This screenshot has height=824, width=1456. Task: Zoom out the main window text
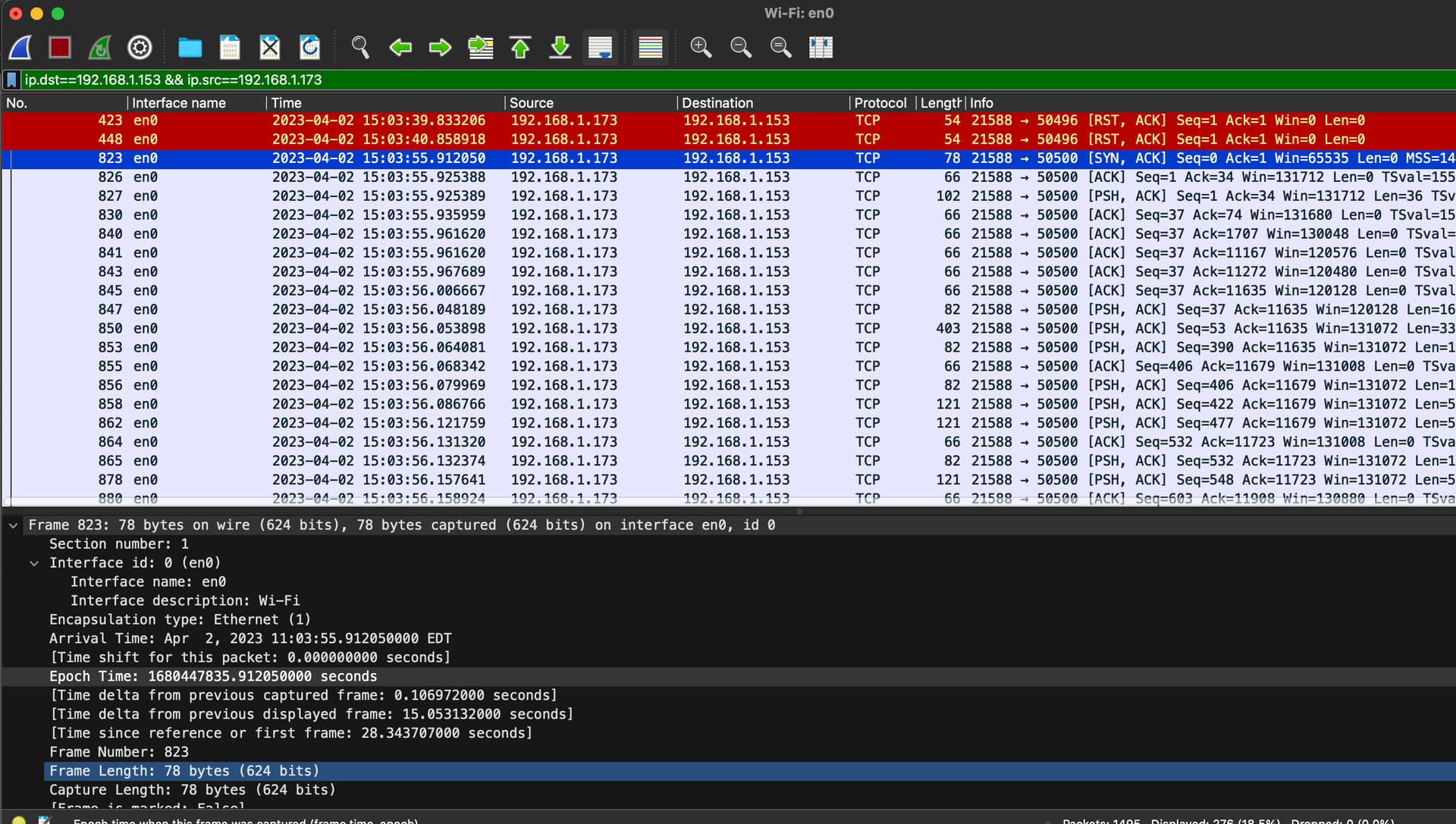[741, 48]
